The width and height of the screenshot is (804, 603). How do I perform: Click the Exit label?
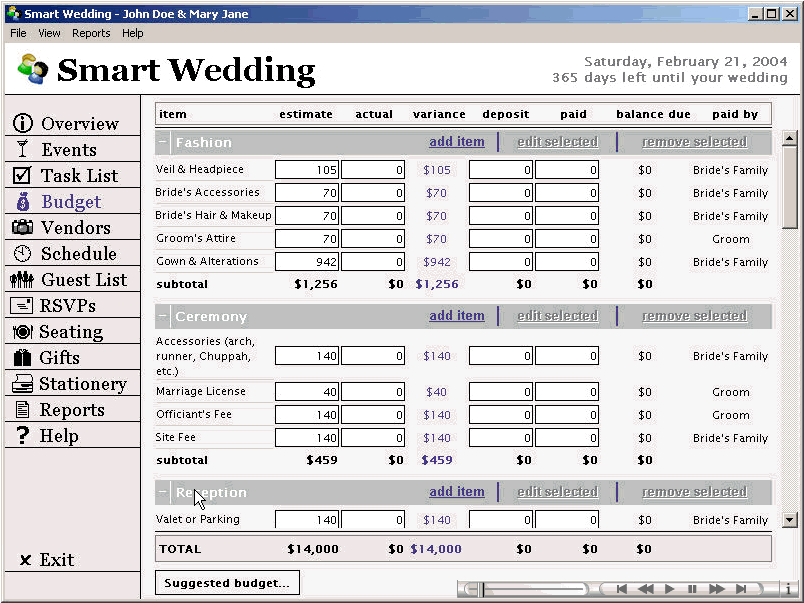[x=57, y=560]
